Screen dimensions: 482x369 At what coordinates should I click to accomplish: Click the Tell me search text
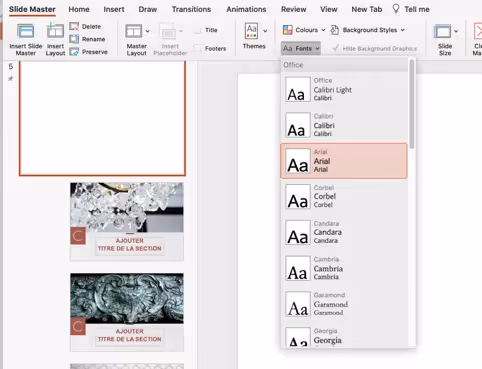click(417, 9)
